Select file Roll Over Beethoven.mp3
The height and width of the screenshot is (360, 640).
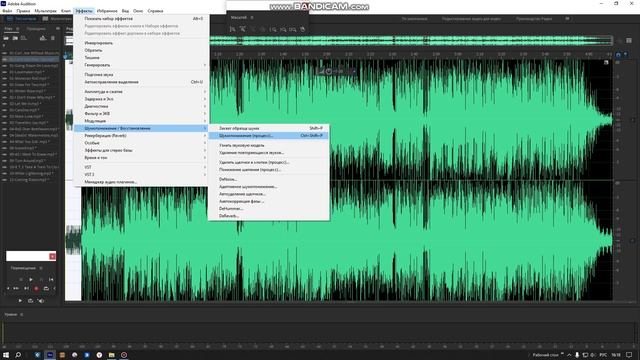click(33, 129)
